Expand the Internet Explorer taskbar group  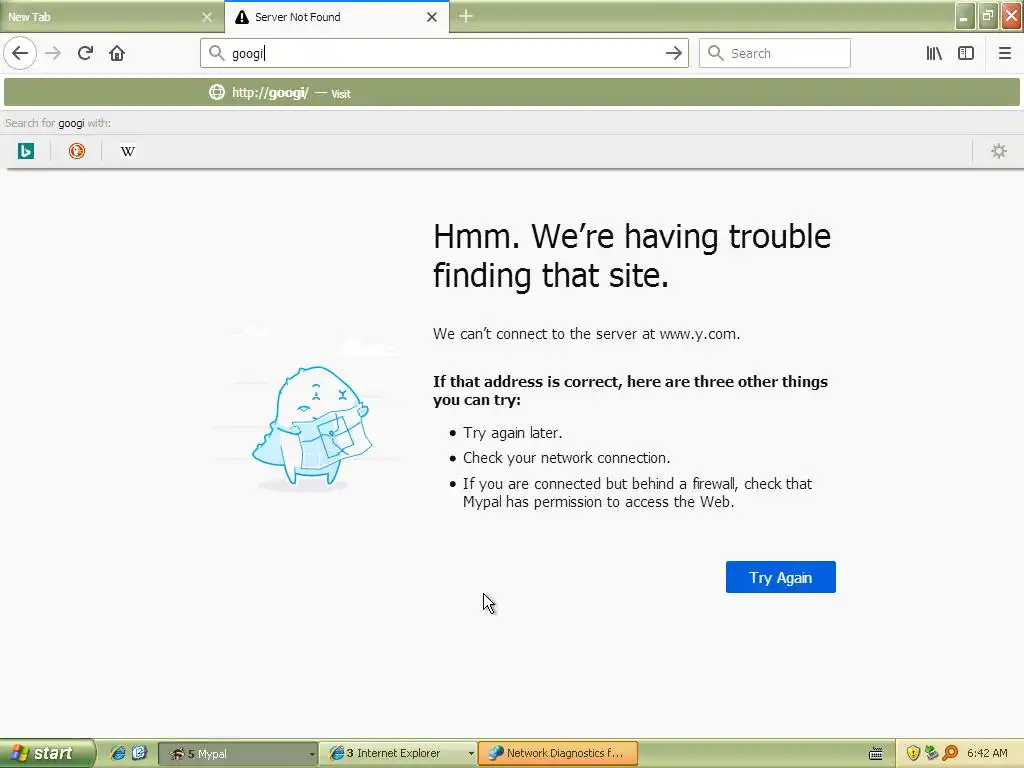(398, 754)
